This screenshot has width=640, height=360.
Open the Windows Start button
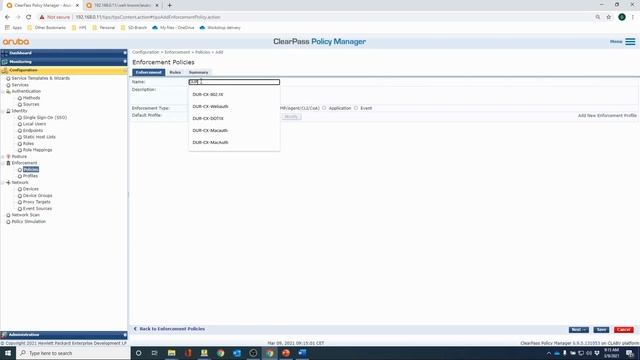(x=8, y=353)
